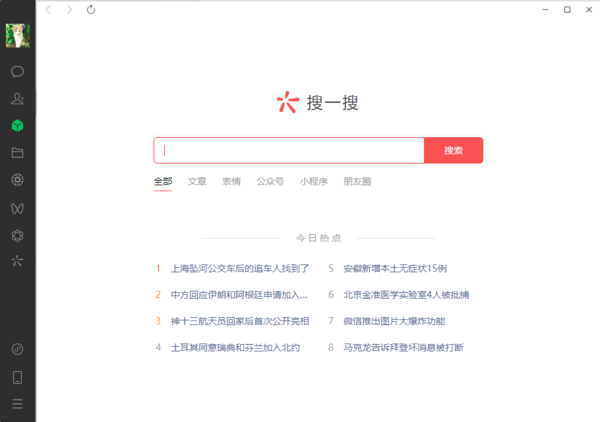Image resolution: width=600 pixels, height=422 pixels.
Task: Focus the search input field
Action: (289, 150)
